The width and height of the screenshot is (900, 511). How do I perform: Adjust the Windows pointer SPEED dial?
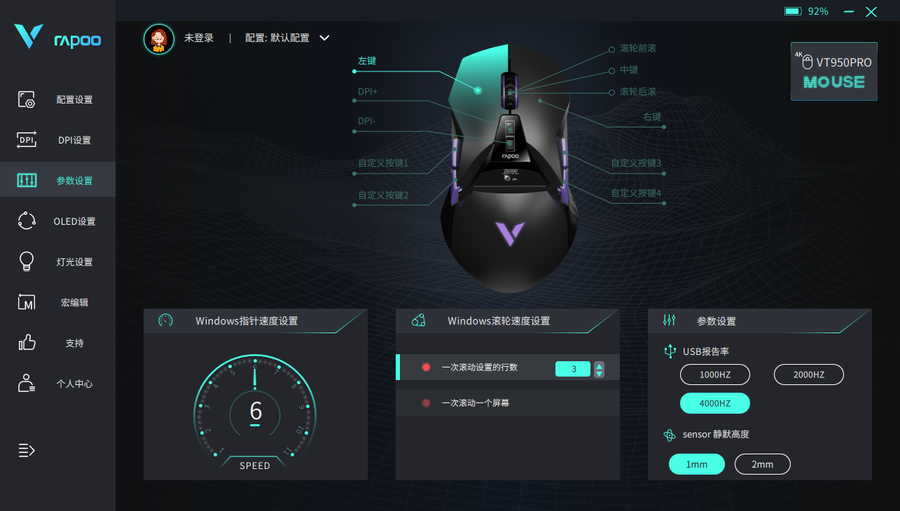(x=255, y=412)
